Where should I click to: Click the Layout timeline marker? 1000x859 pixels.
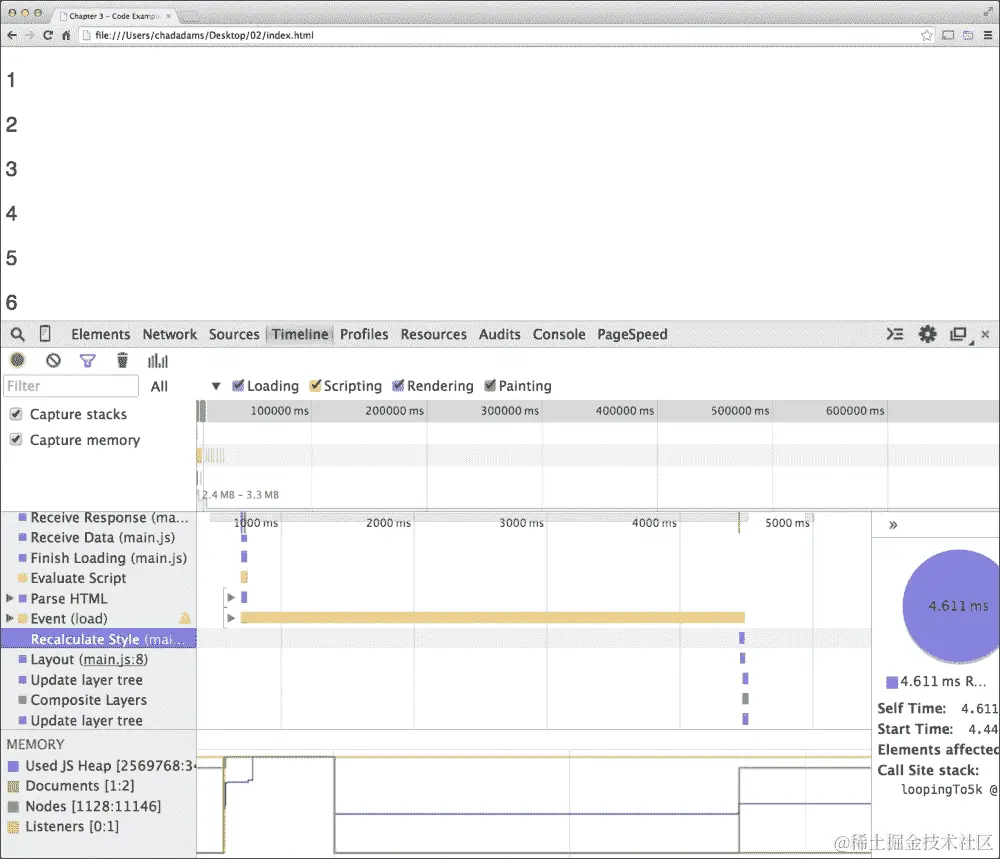(x=742, y=658)
